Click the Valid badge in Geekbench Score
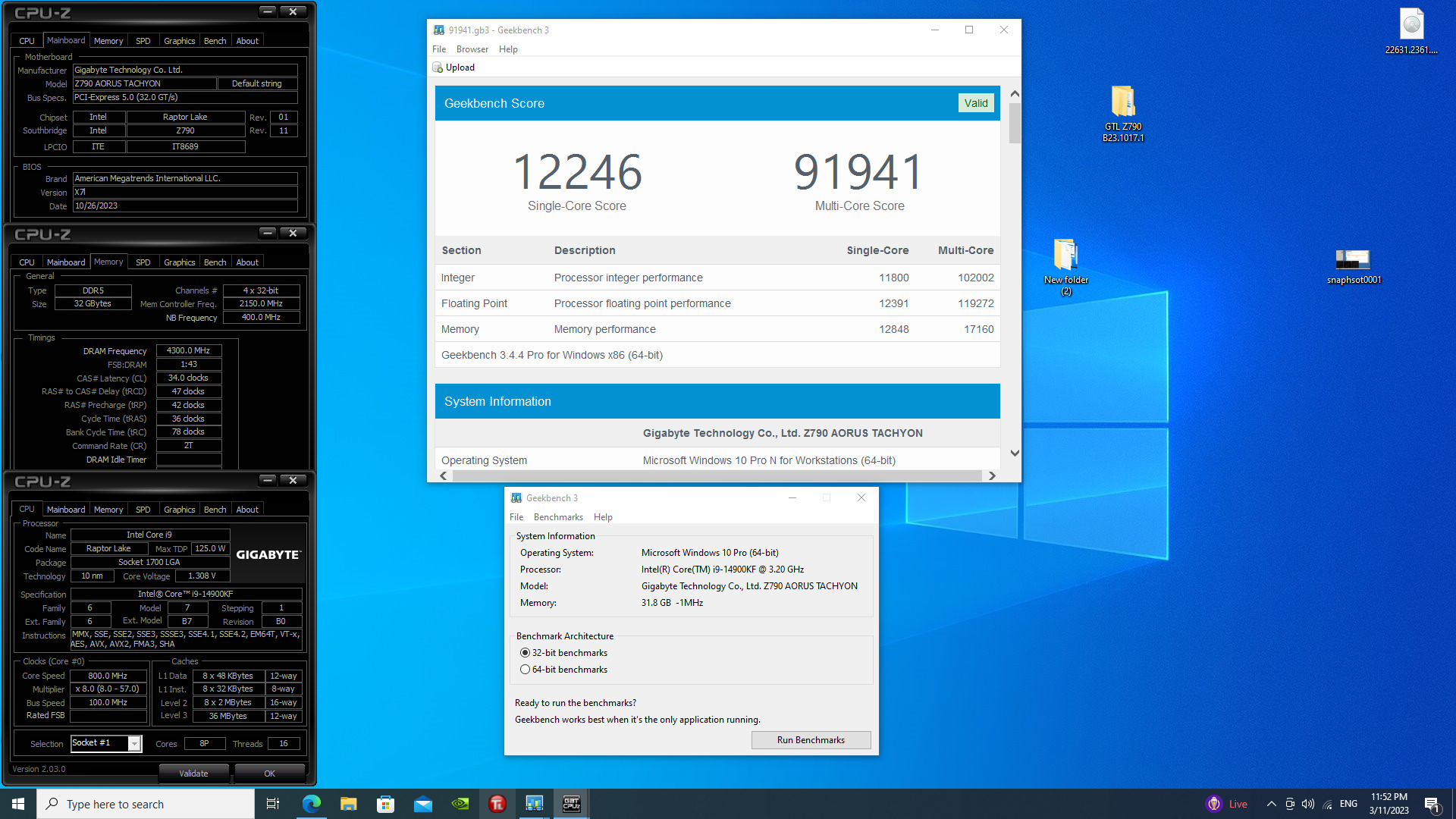Image resolution: width=1456 pixels, height=819 pixels. (x=975, y=103)
